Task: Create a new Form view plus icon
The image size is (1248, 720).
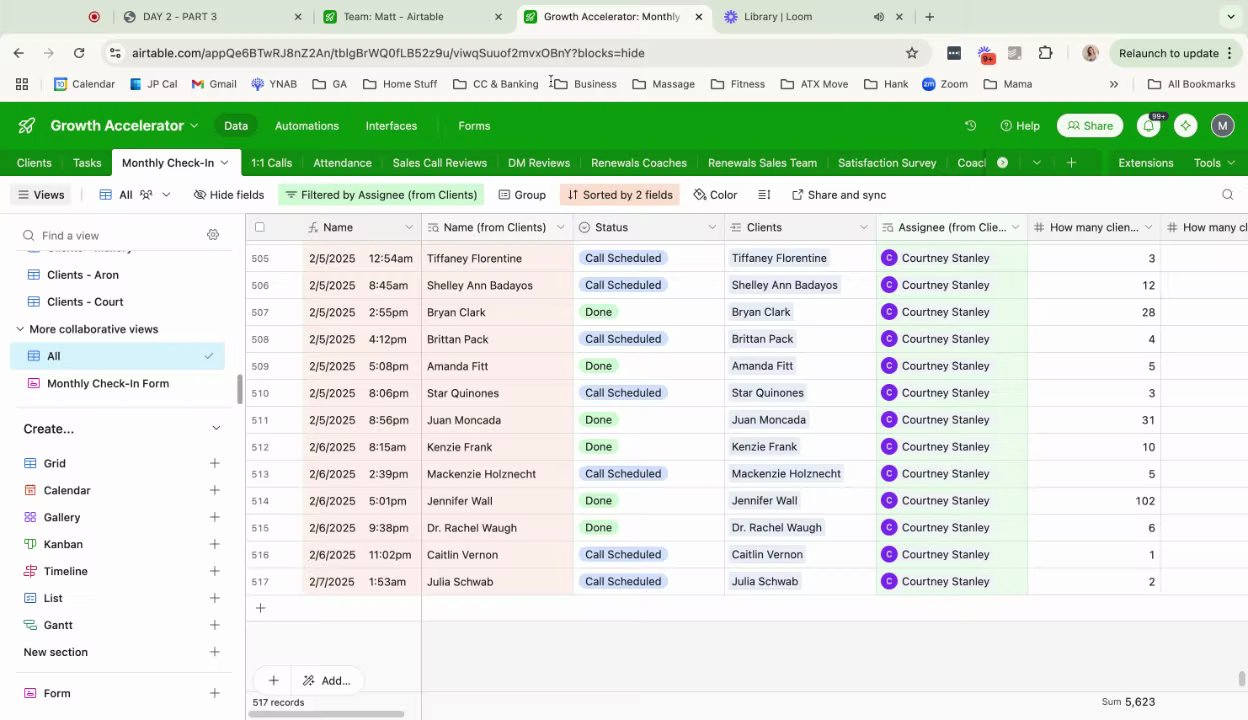Action: tap(214, 694)
